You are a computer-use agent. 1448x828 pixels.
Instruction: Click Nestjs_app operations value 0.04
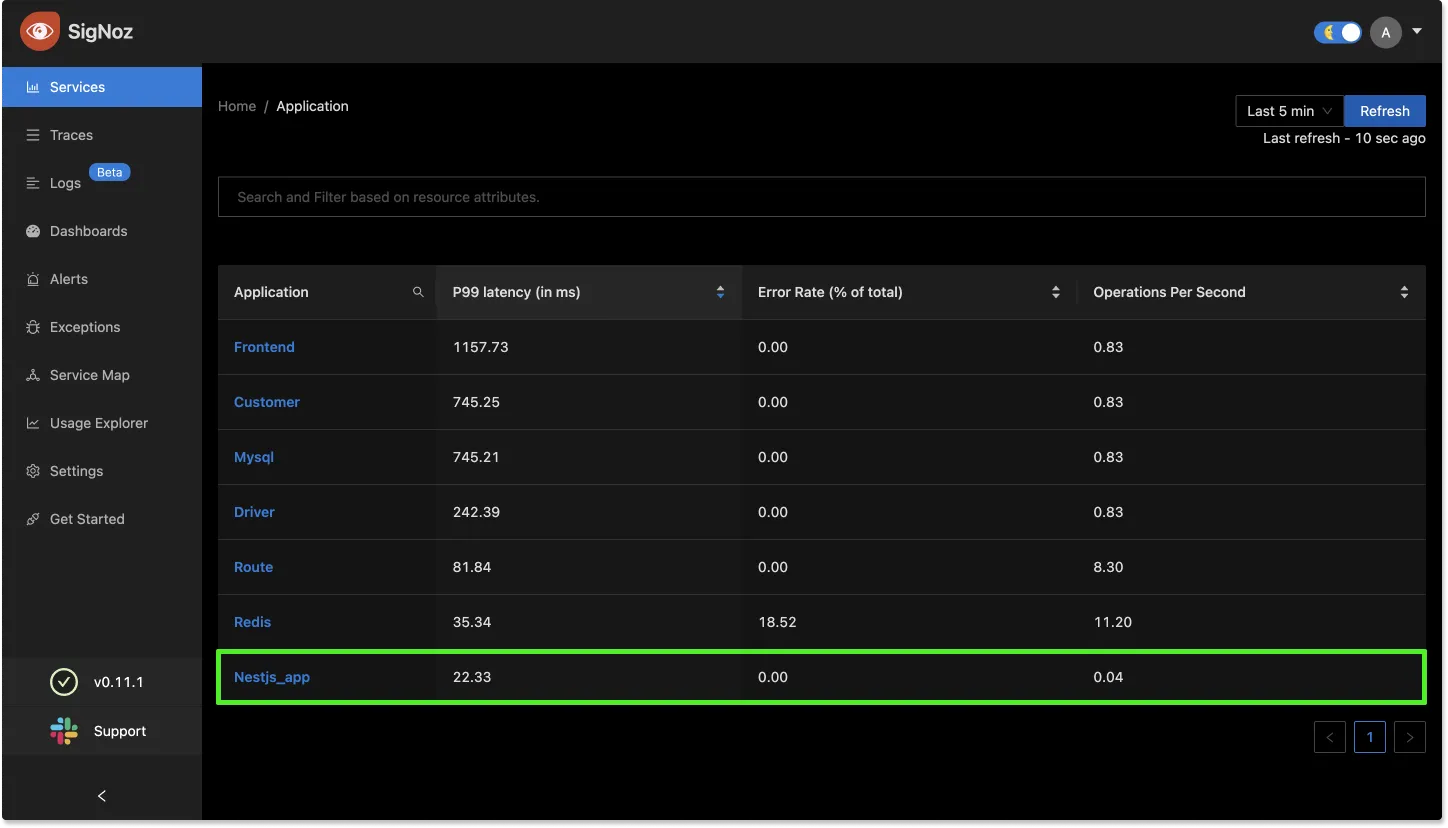[x=1108, y=677]
